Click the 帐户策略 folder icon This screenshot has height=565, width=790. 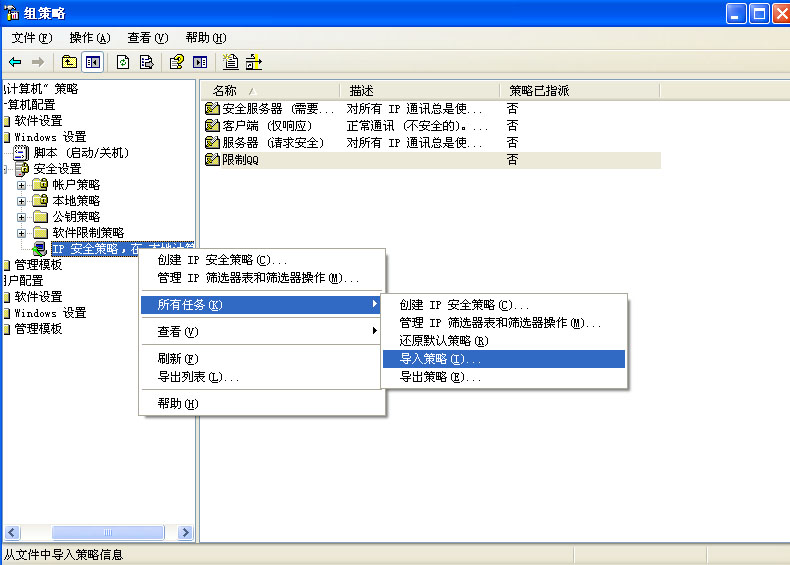pos(40,184)
